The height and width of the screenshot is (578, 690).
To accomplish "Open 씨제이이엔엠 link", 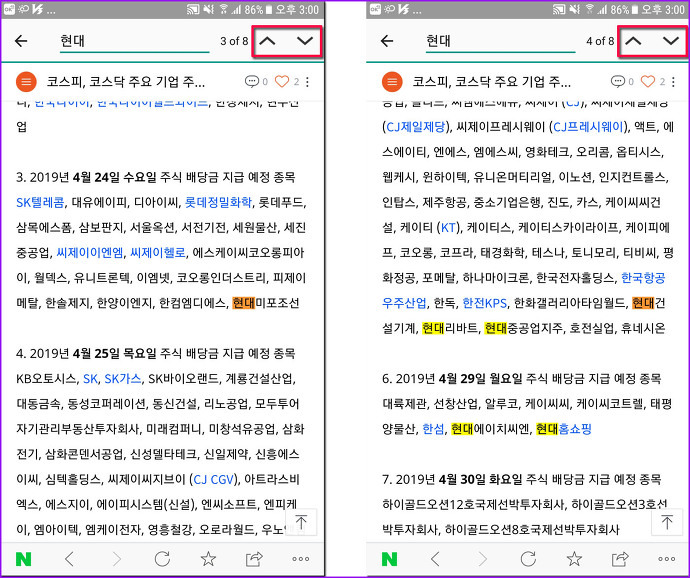I will [x=90, y=253].
